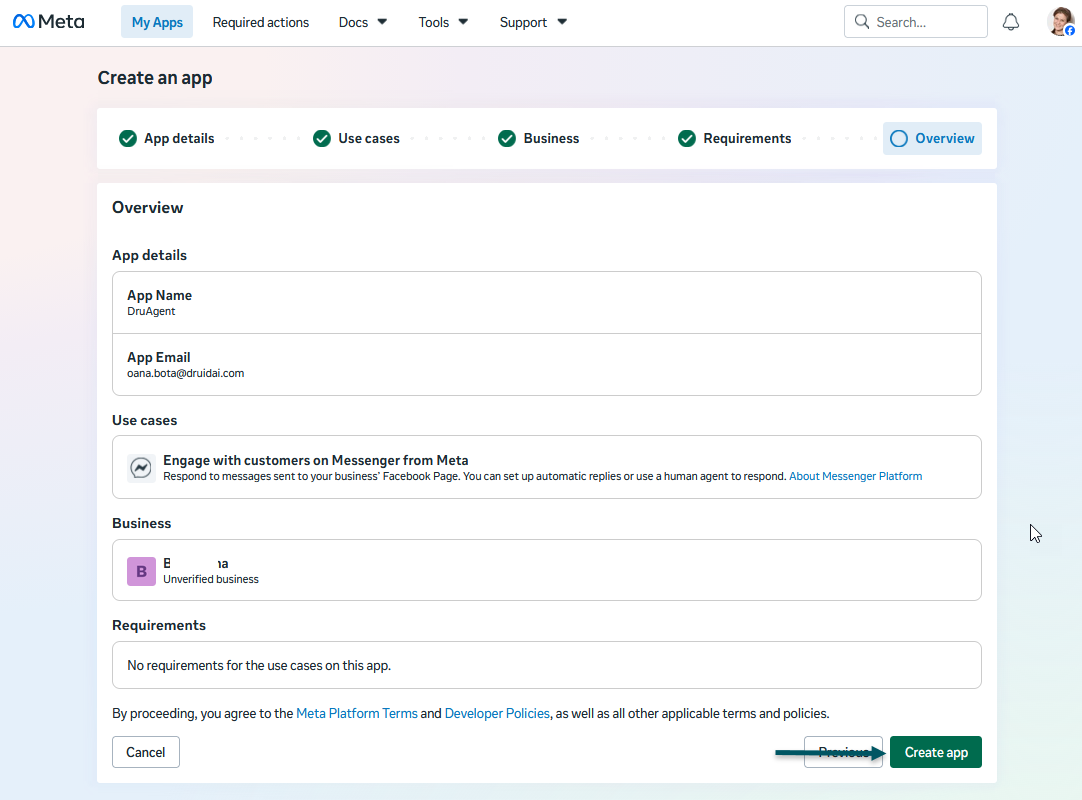Go to the Use cases step
Screen dimensions: 1082x800
(356, 139)
